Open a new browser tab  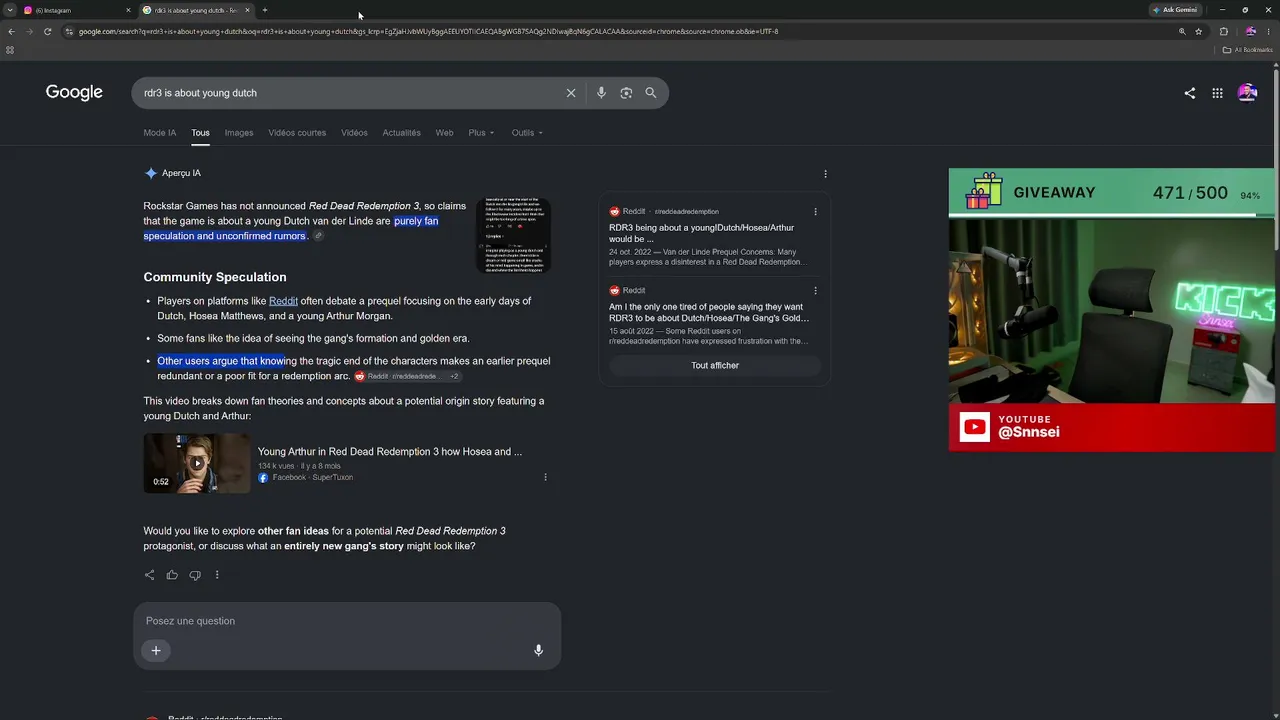(x=265, y=10)
